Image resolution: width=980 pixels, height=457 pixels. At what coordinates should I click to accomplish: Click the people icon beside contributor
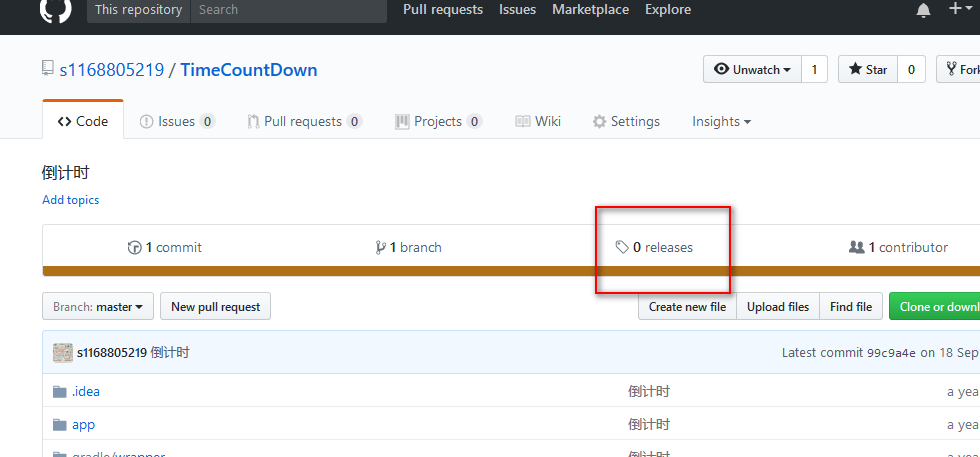click(856, 248)
